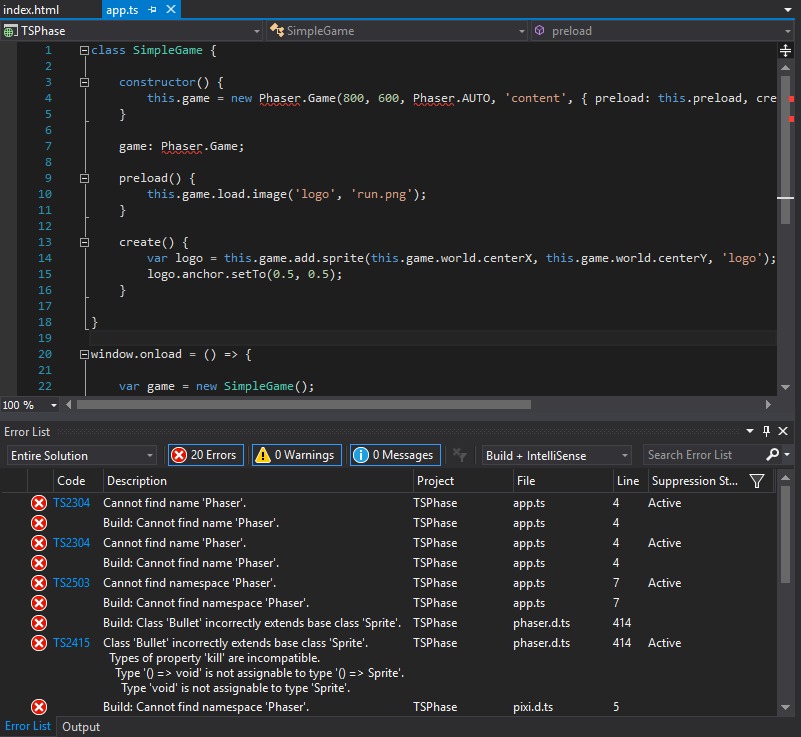801x737 pixels.
Task: Click the error list search magnifier icon
Action: (x=773, y=454)
